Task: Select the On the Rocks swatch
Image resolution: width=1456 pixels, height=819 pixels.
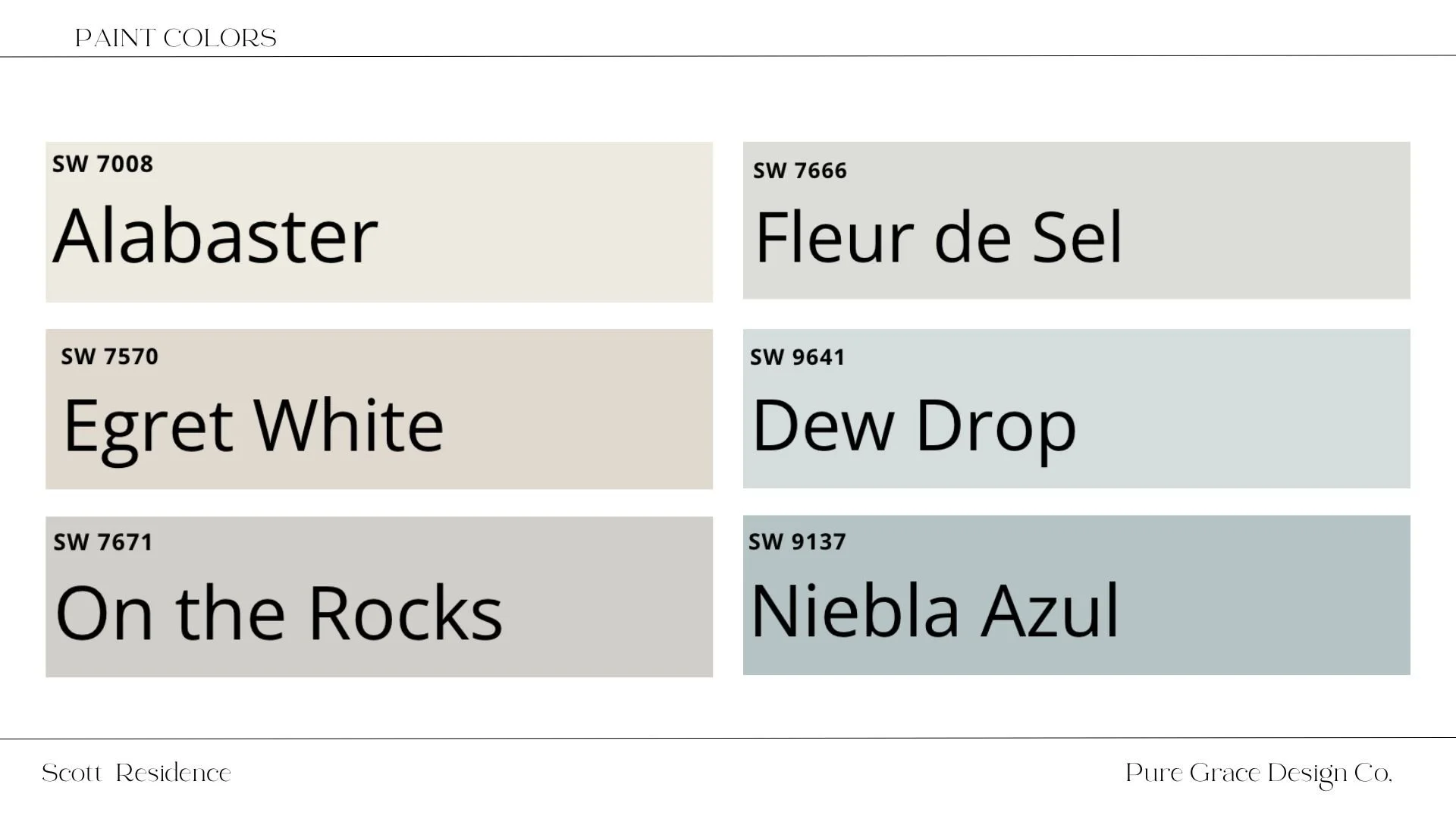Action: pyautogui.click(x=379, y=597)
